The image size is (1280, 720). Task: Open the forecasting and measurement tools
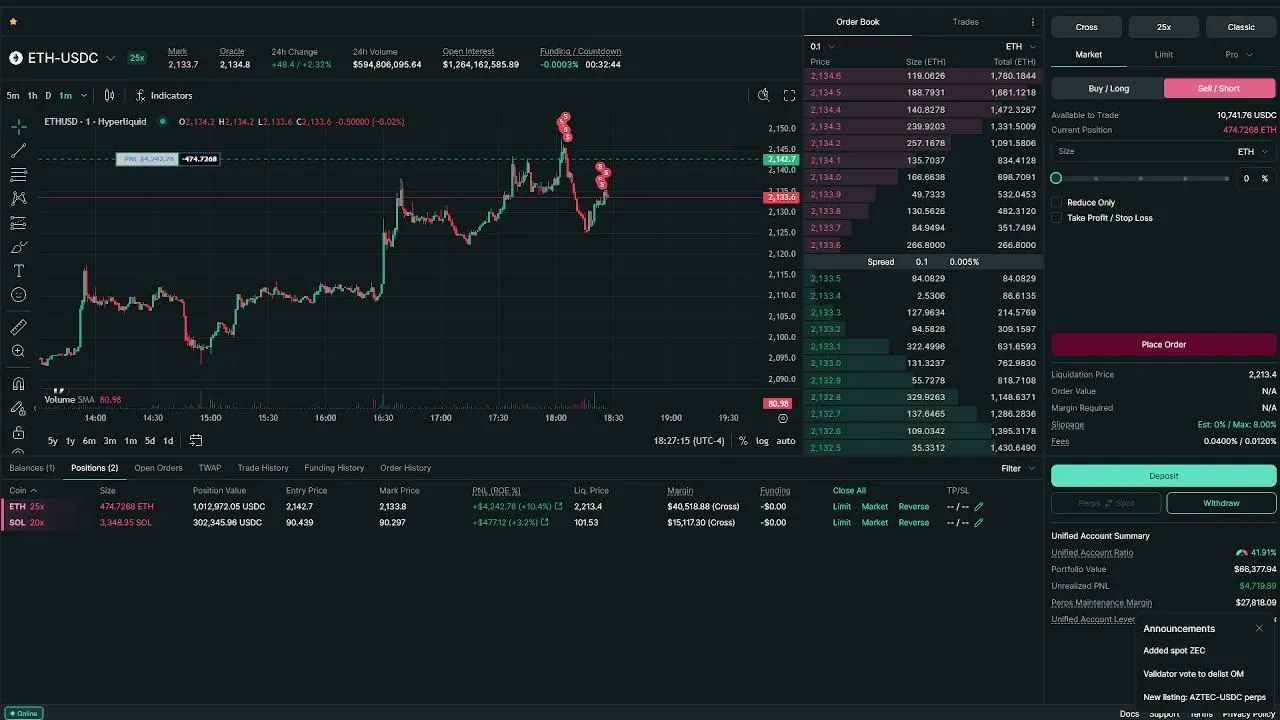tap(18, 223)
